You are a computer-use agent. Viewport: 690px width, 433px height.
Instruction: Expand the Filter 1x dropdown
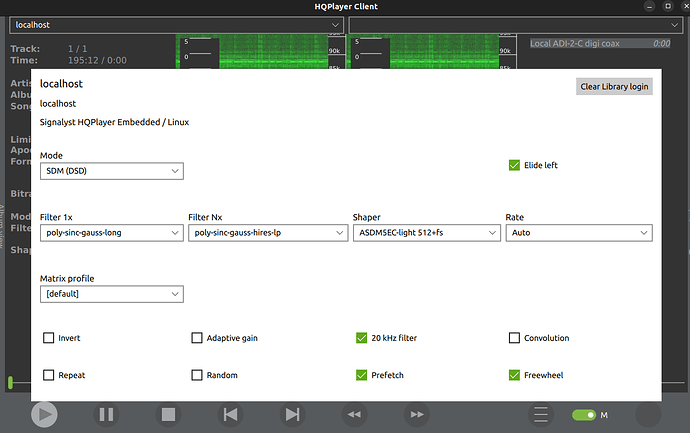[110, 233]
